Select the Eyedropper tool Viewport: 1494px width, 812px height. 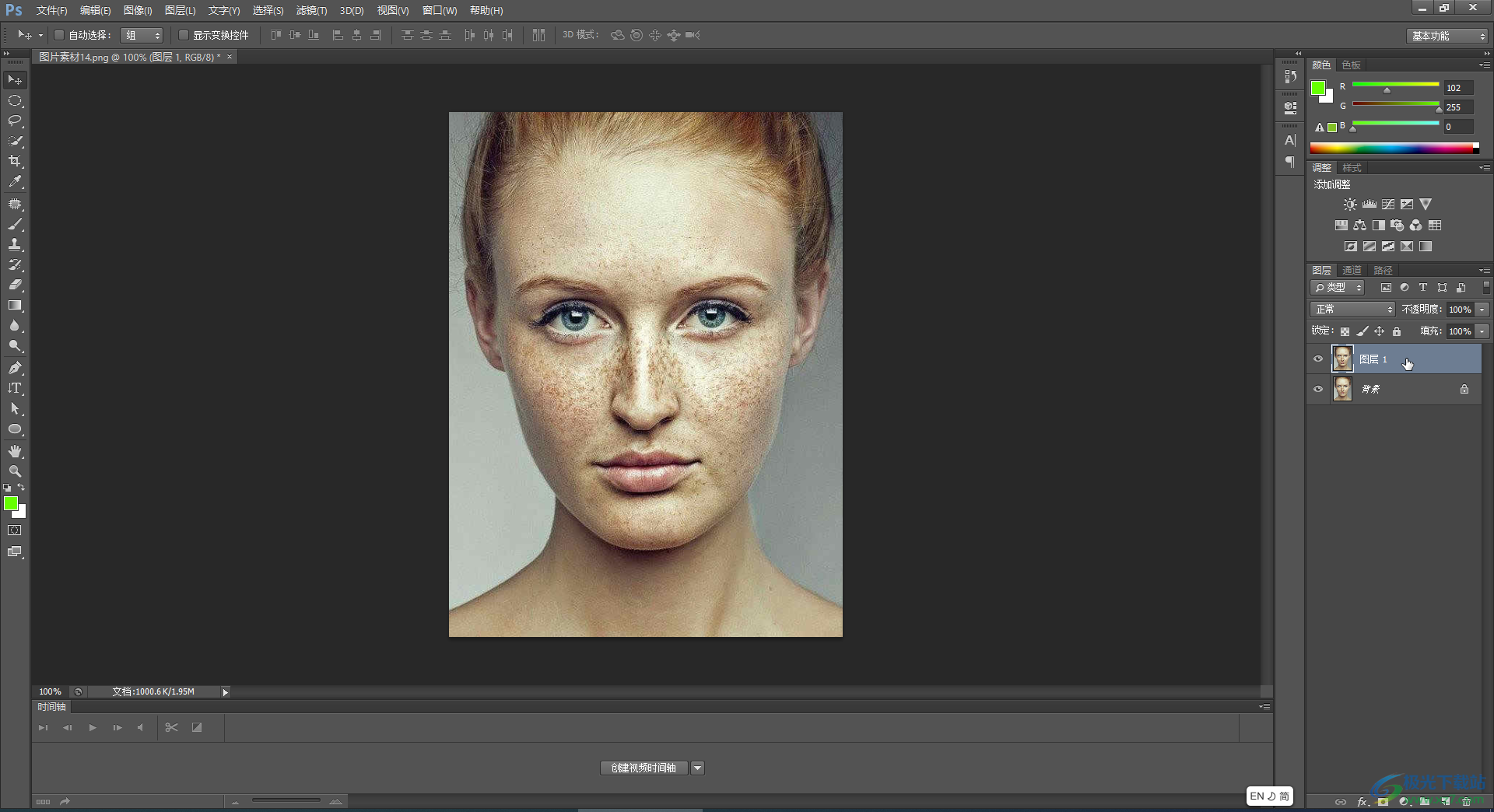[15, 182]
